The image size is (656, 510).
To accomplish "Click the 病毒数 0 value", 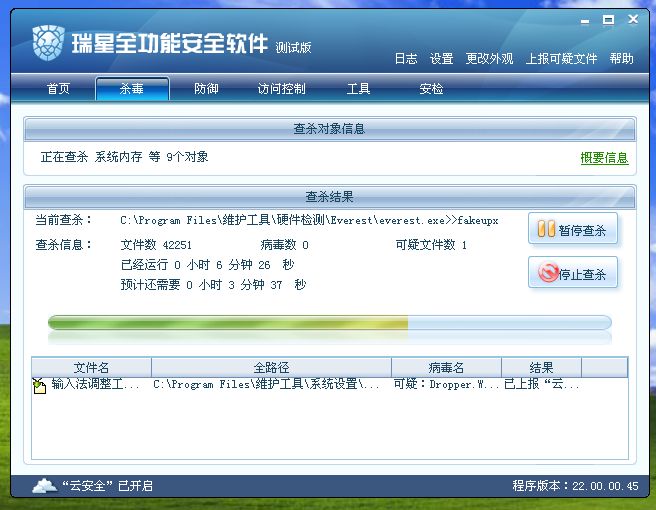I will tap(284, 245).
